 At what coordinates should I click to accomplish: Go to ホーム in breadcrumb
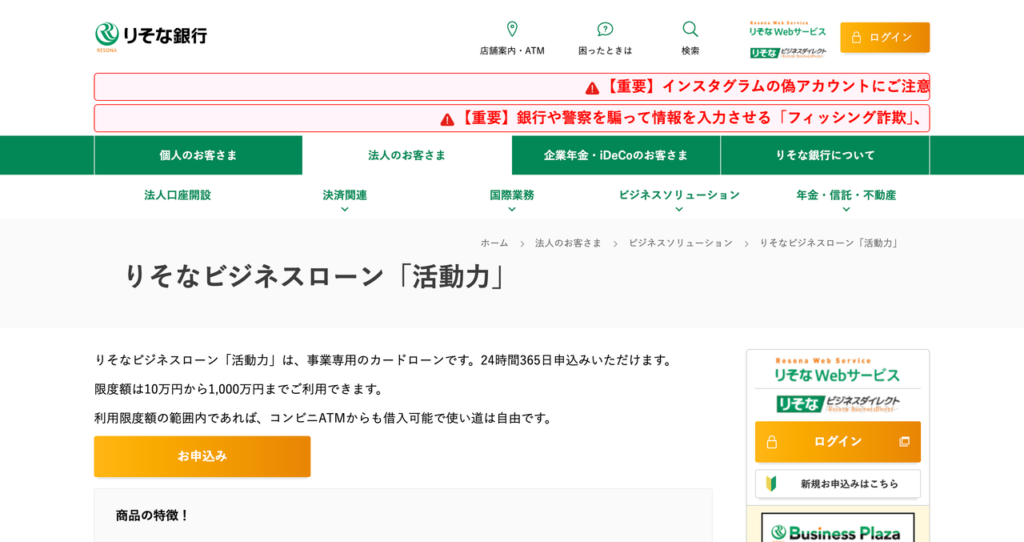(x=494, y=243)
